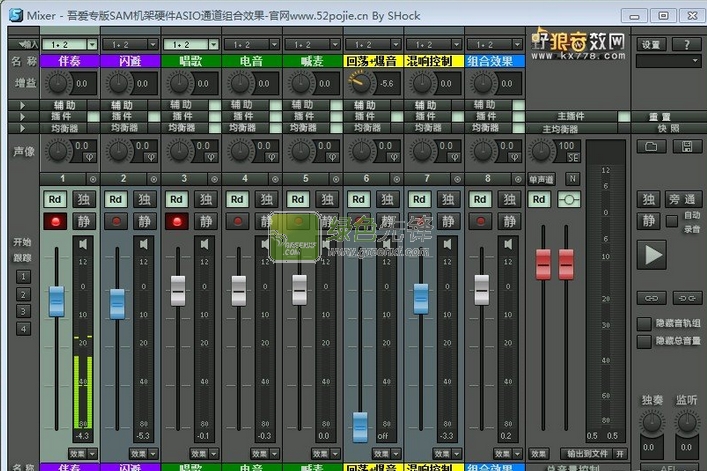Click the phase icon on channel 1 pan
The width and height of the screenshot is (707, 471).
click(89, 157)
